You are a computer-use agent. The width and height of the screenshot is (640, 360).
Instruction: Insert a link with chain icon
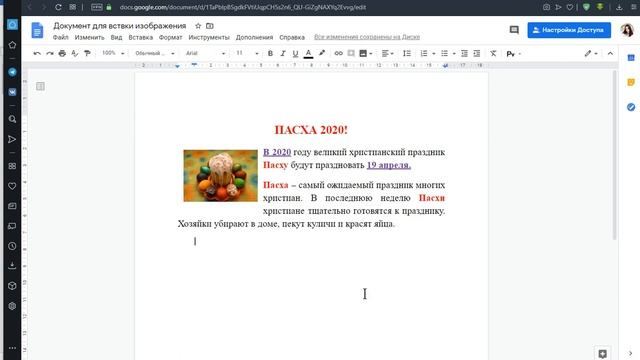[x=338, y=53]
